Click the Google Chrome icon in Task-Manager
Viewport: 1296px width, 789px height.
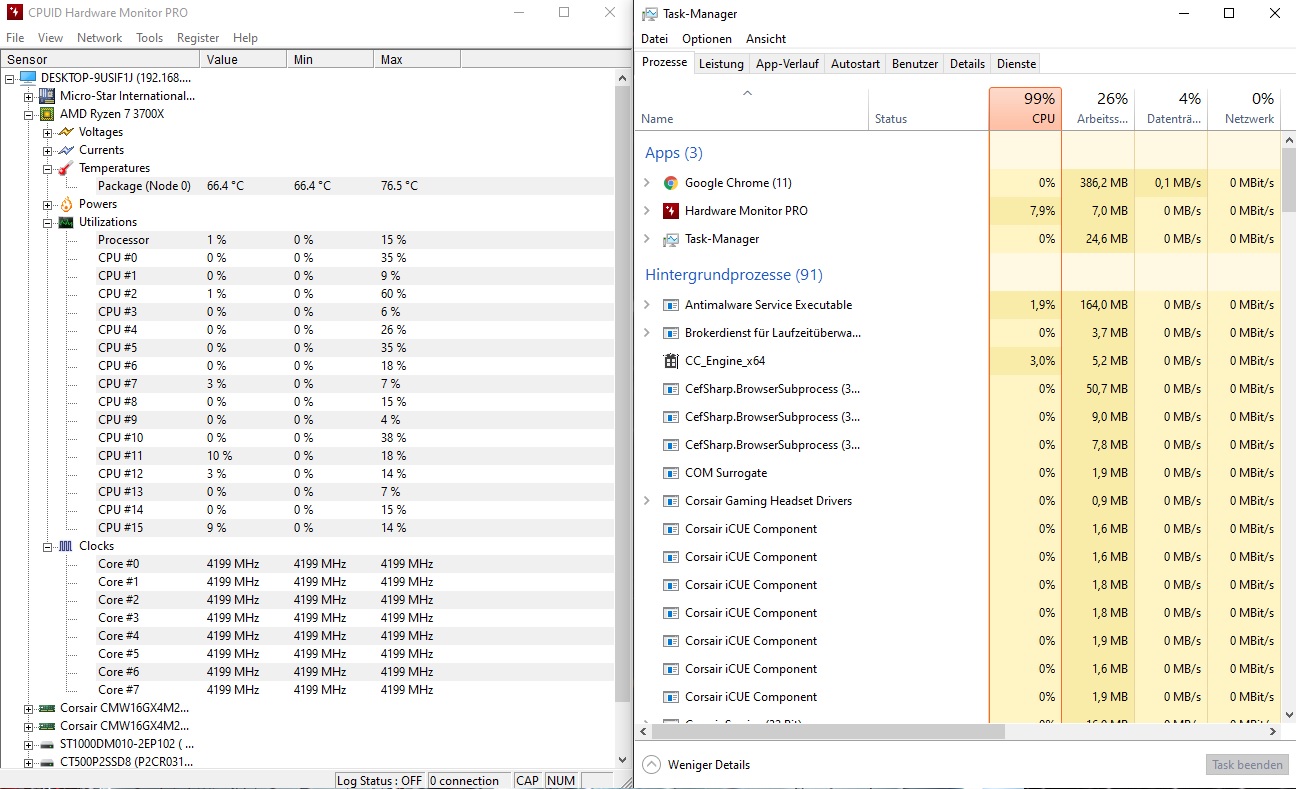671,183
